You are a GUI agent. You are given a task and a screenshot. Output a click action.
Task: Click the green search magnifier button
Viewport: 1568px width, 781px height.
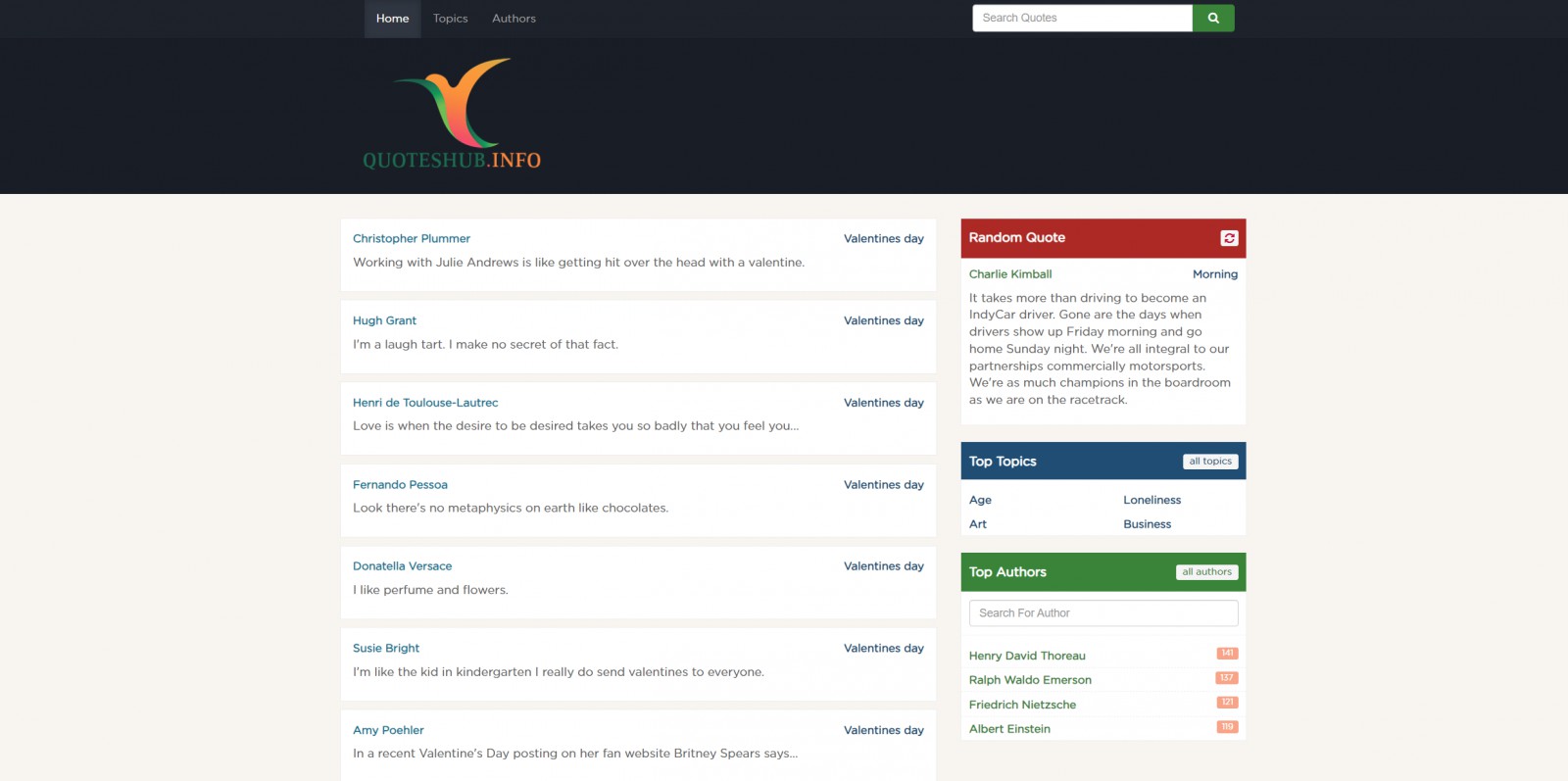[1213, 18]
